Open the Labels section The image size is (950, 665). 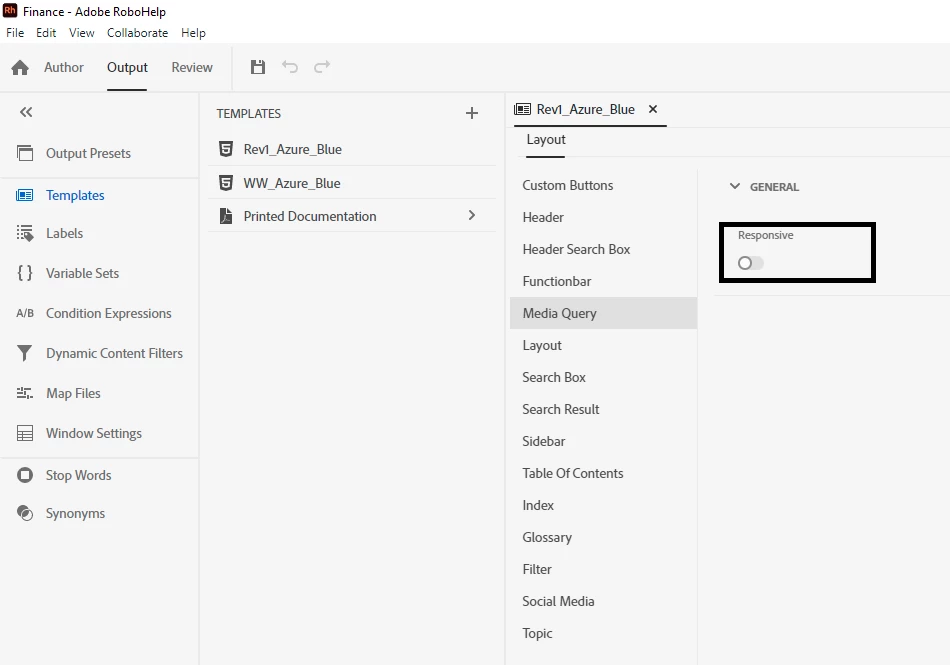pos(65,233)
